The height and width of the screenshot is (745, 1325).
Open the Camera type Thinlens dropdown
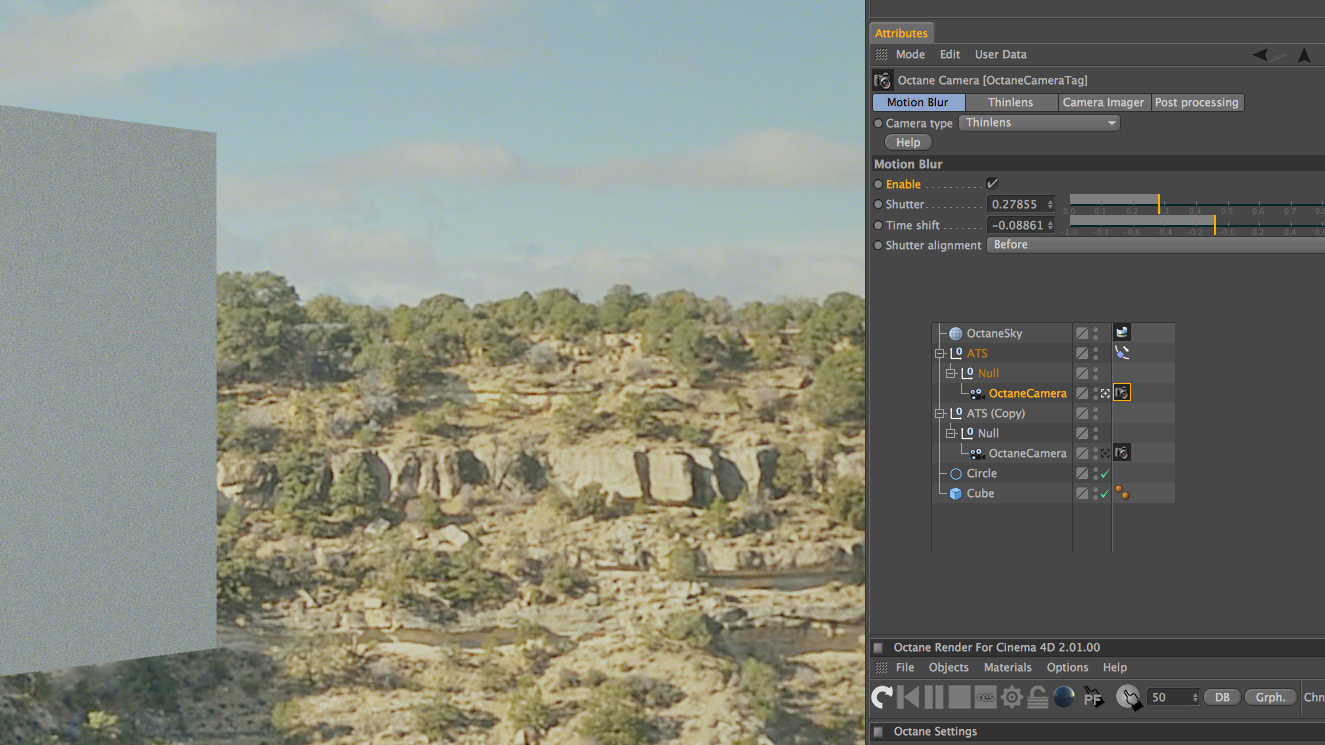[1039, 123]
